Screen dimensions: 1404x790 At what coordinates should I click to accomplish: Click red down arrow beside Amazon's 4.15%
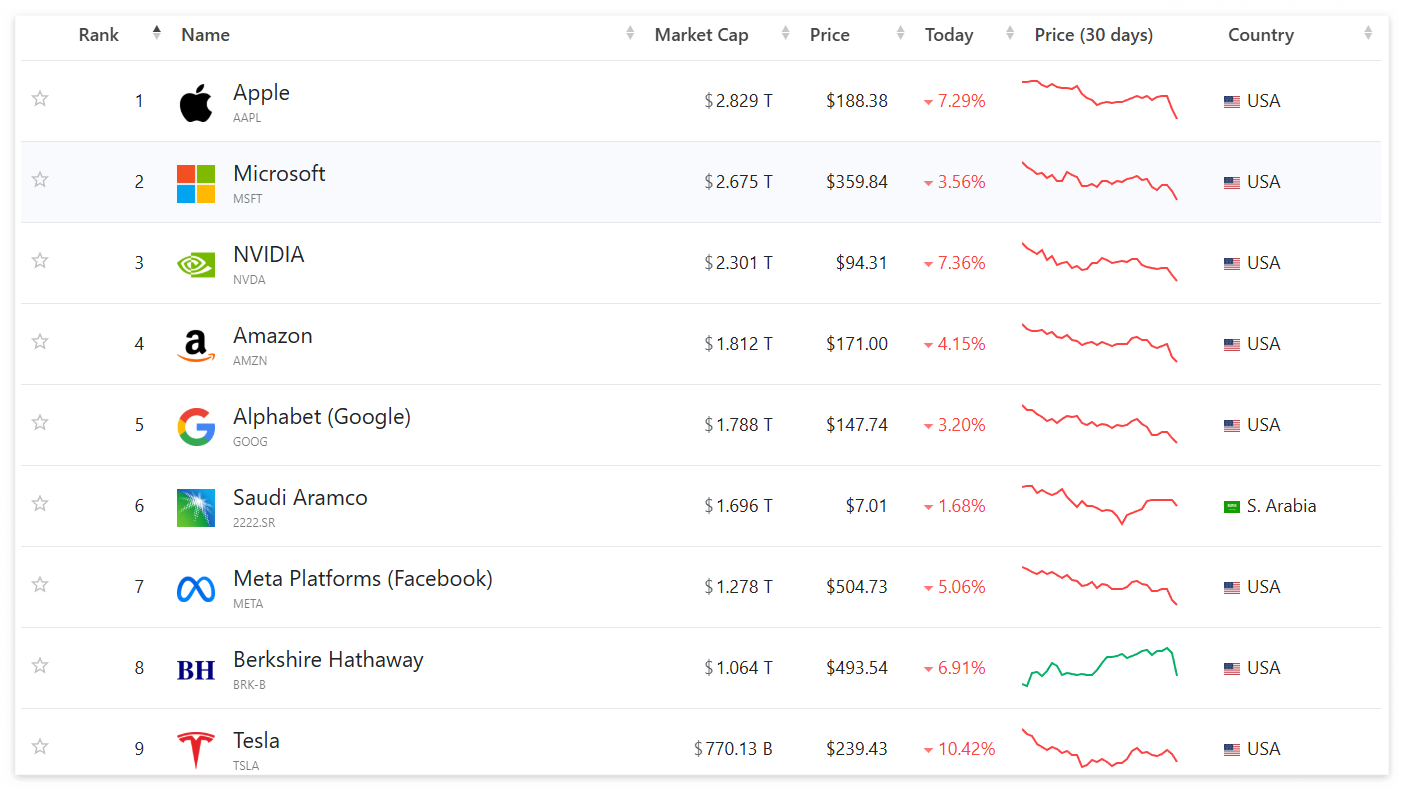[x=929, y=345]
